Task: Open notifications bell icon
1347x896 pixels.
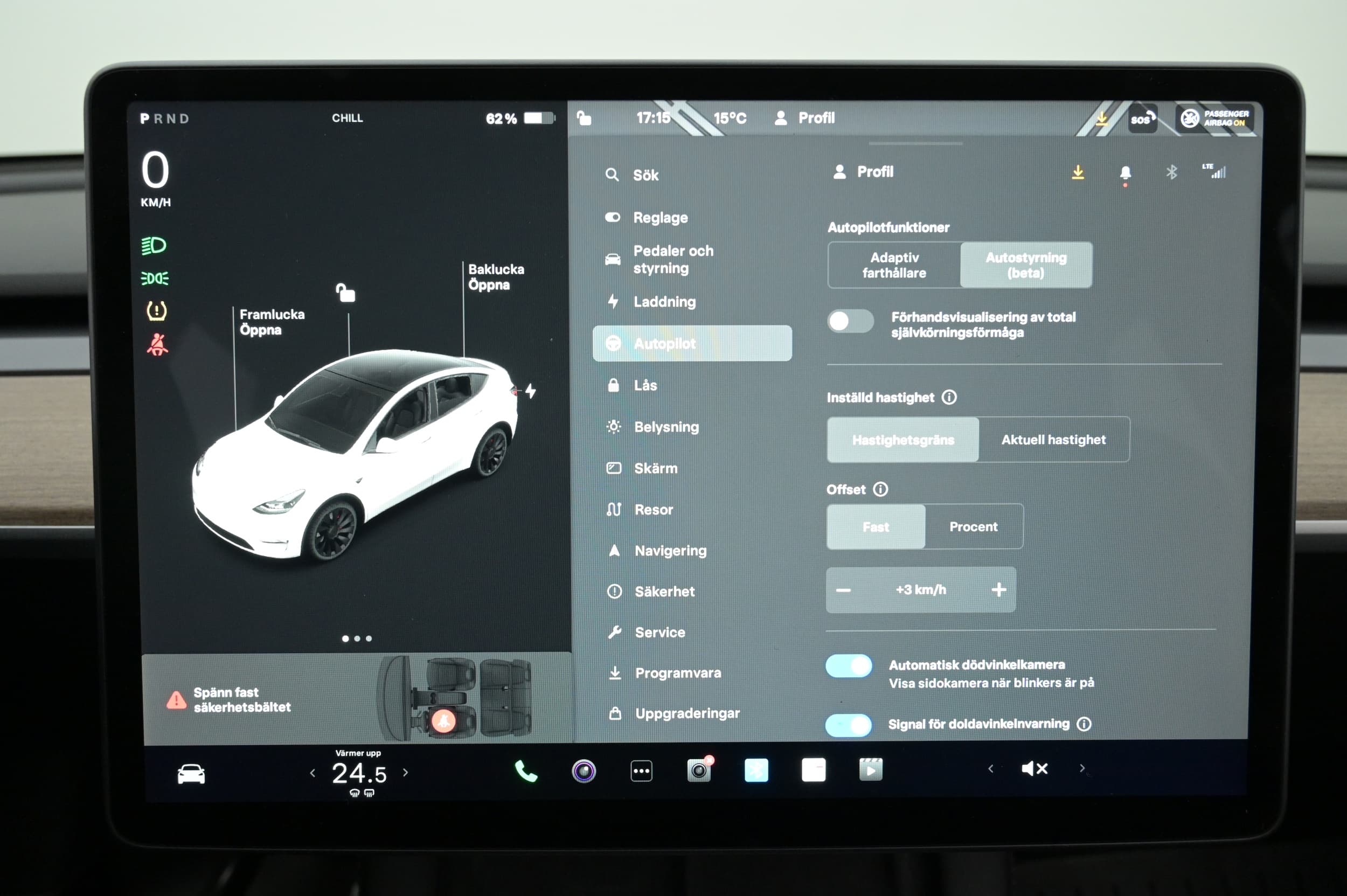Action: pyautogui.click(x=1124, y=172)
